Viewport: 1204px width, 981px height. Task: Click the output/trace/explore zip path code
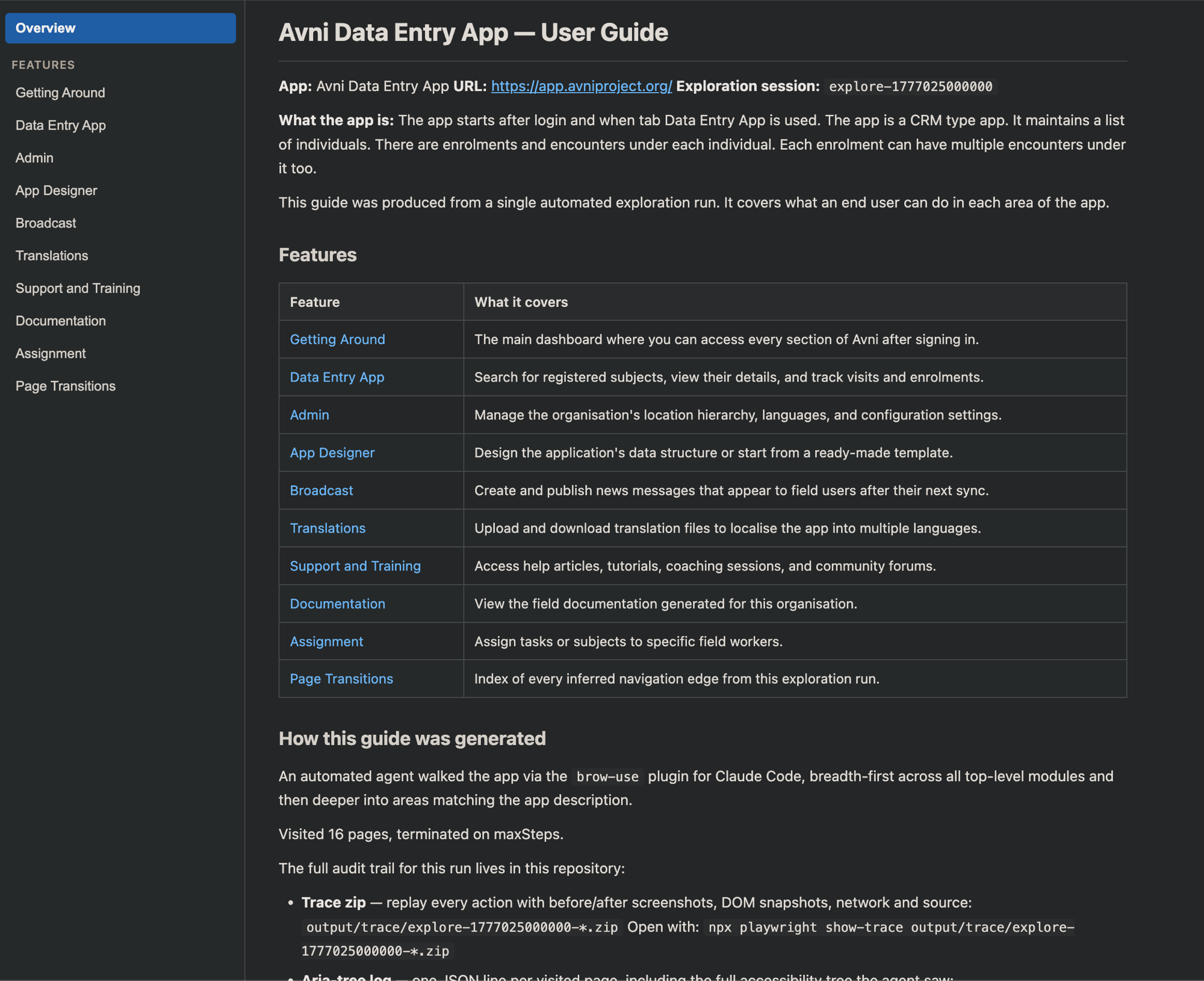[462, 927]
